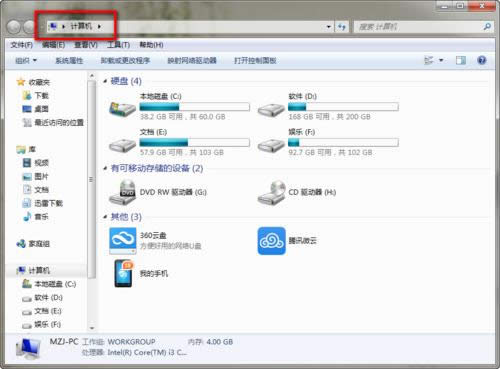Open 迅雷下载 library in sidebar
This screenshot has height=369, width=500.
point(42,203)
